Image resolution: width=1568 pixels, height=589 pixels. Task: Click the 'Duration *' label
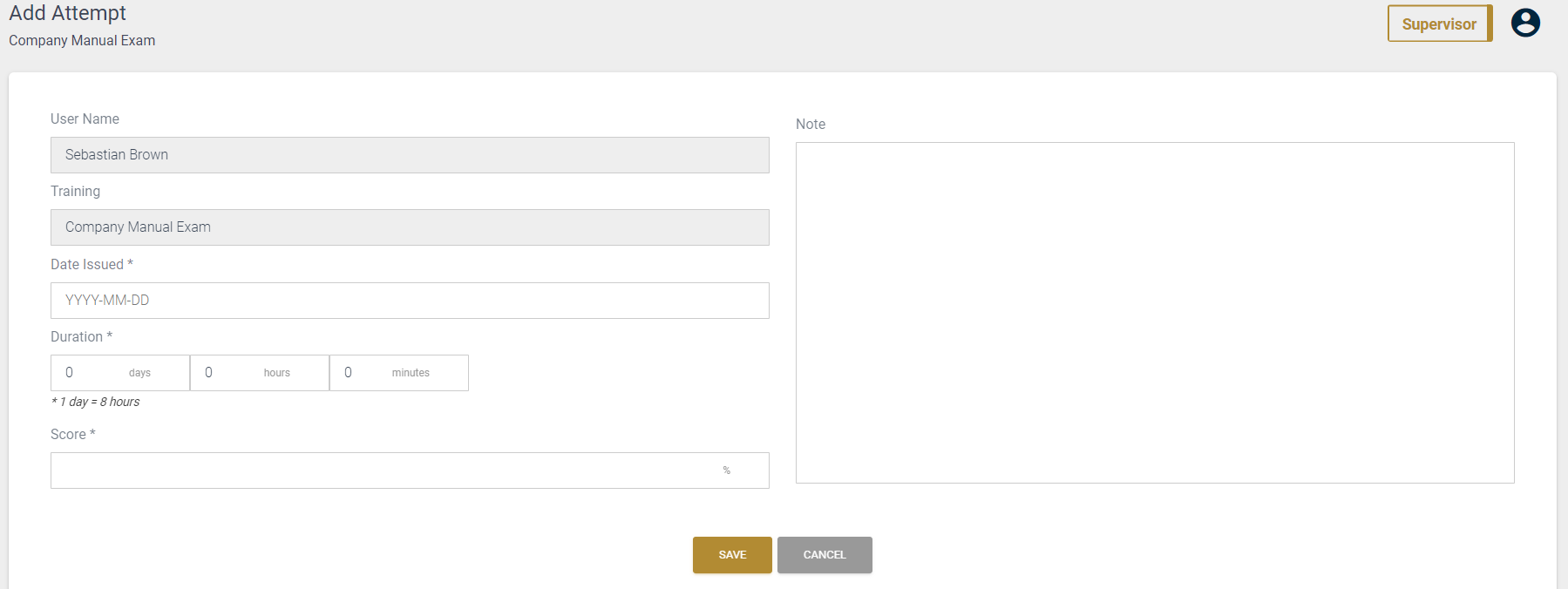(x=81, y=336)
